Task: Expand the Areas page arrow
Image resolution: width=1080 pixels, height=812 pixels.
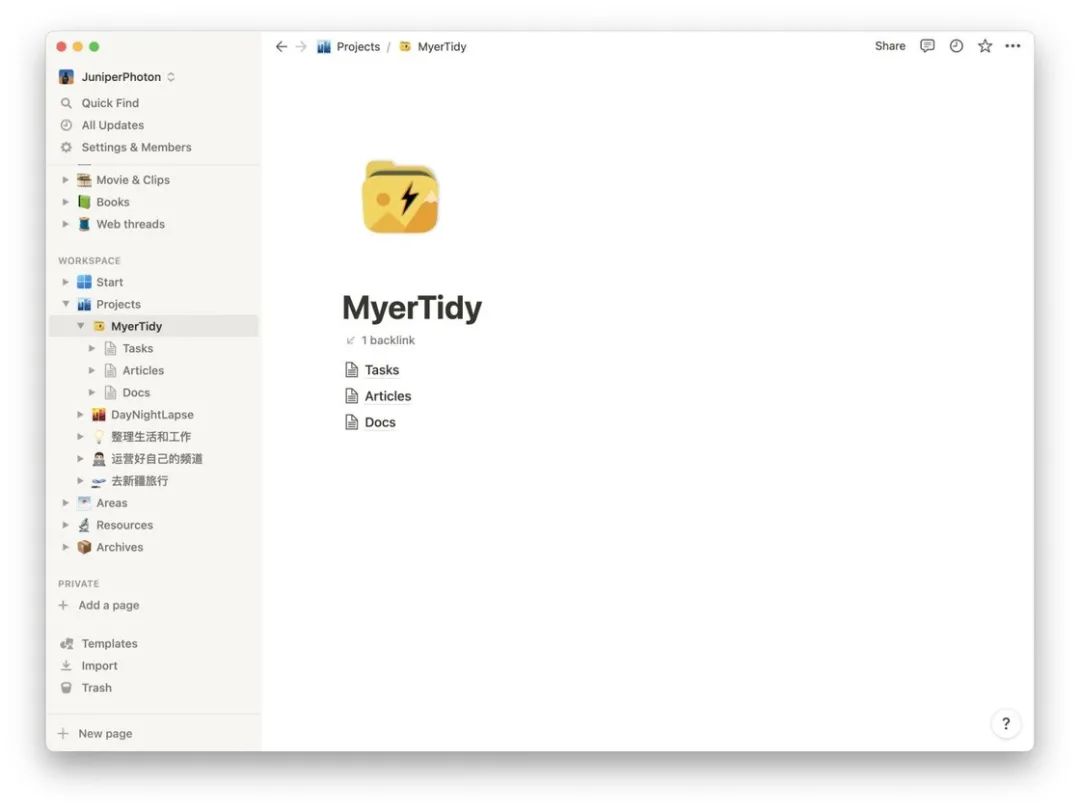Action: tap(65, 503)
